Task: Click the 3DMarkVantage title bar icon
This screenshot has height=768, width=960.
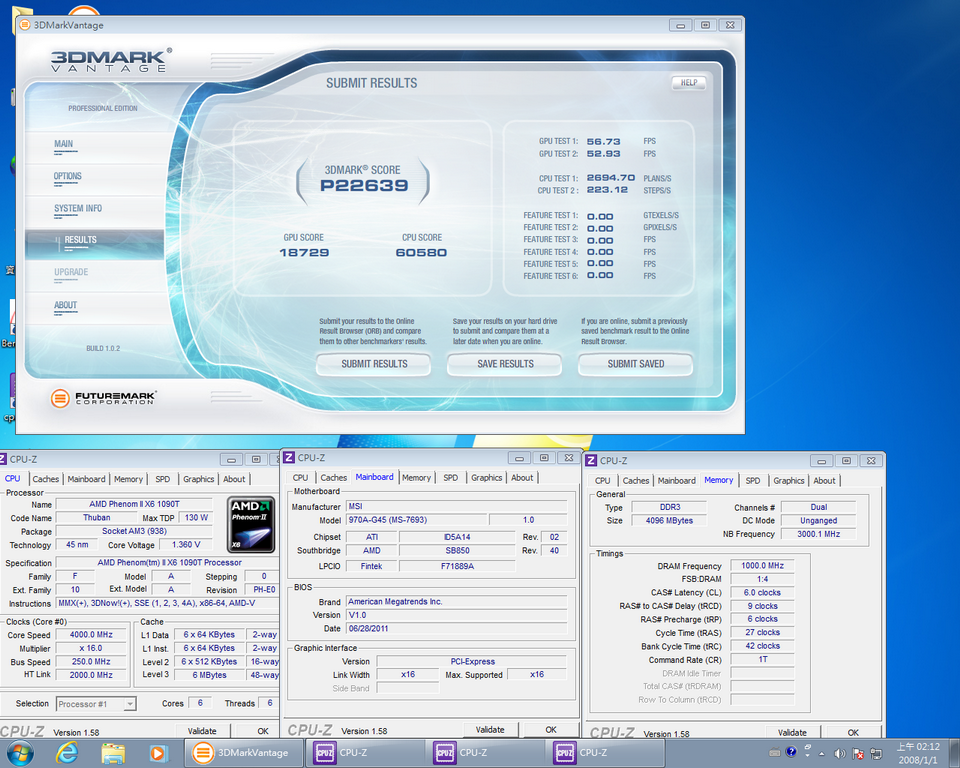Action: tap(24, 25)
